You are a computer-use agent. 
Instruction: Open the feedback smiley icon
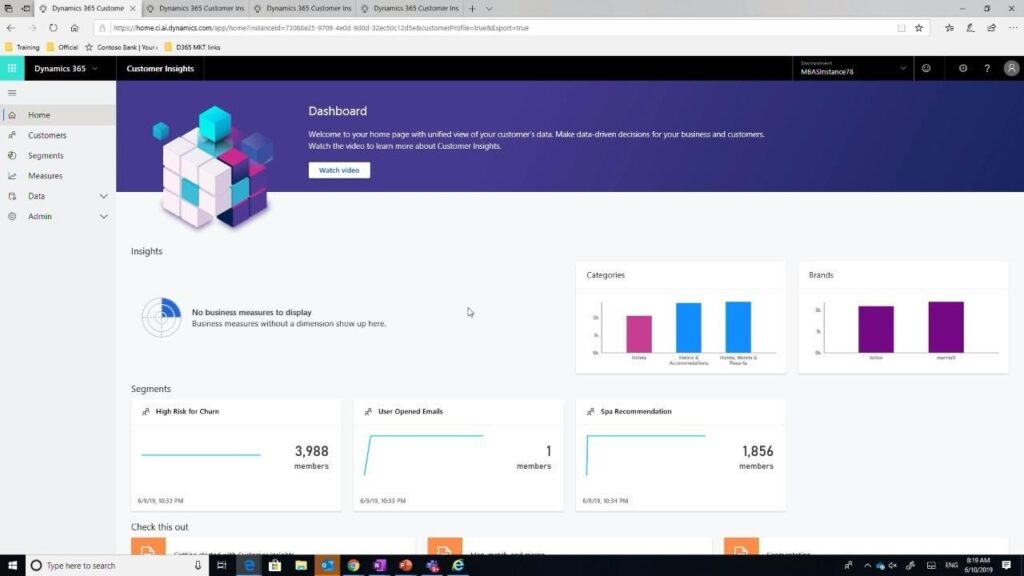click(926, 68)
